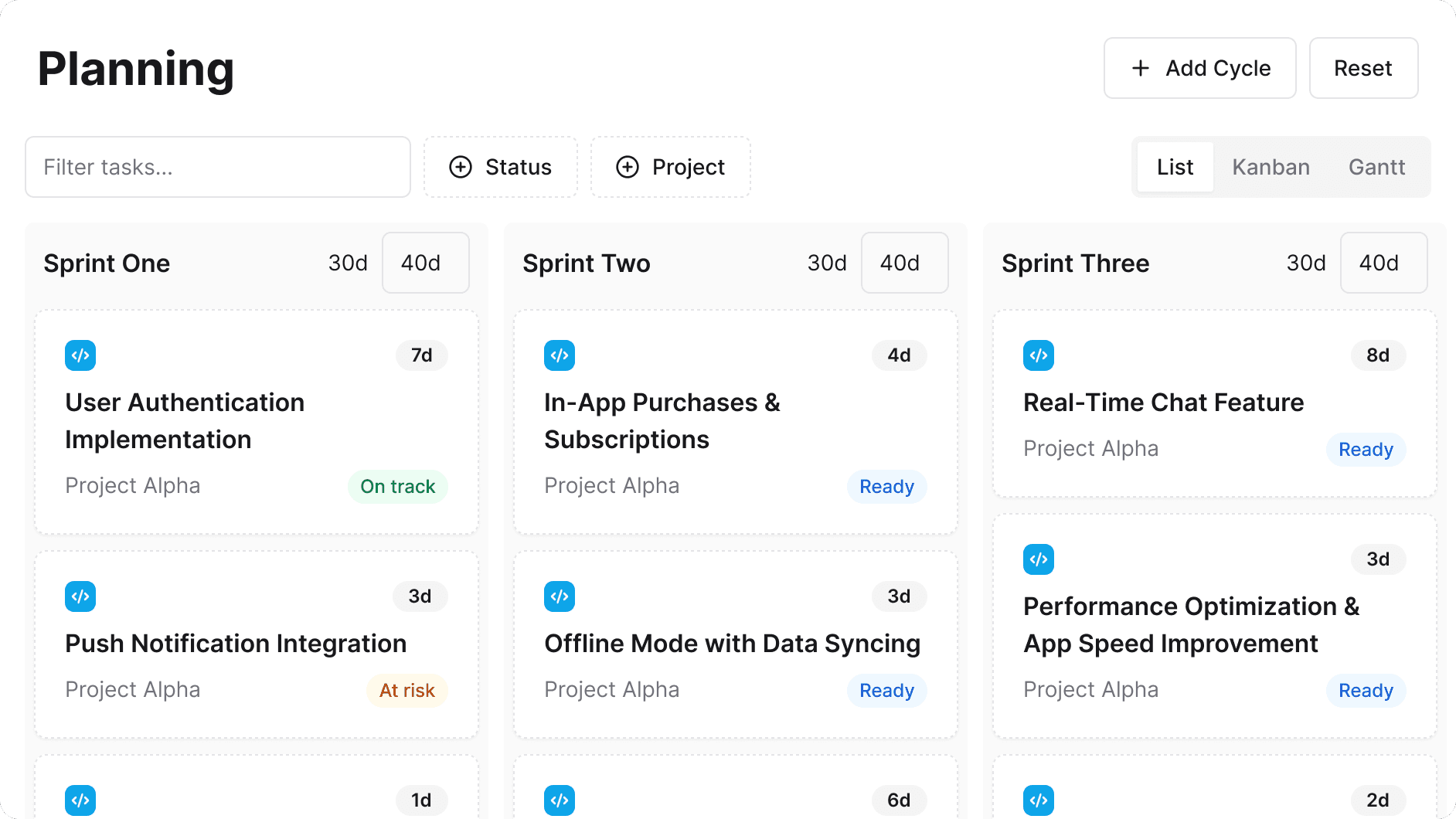Click the code icon beside the 1d badge
Image resolution: width=1456 pixels, height=819 pixels.
click(x=80, y=800)
